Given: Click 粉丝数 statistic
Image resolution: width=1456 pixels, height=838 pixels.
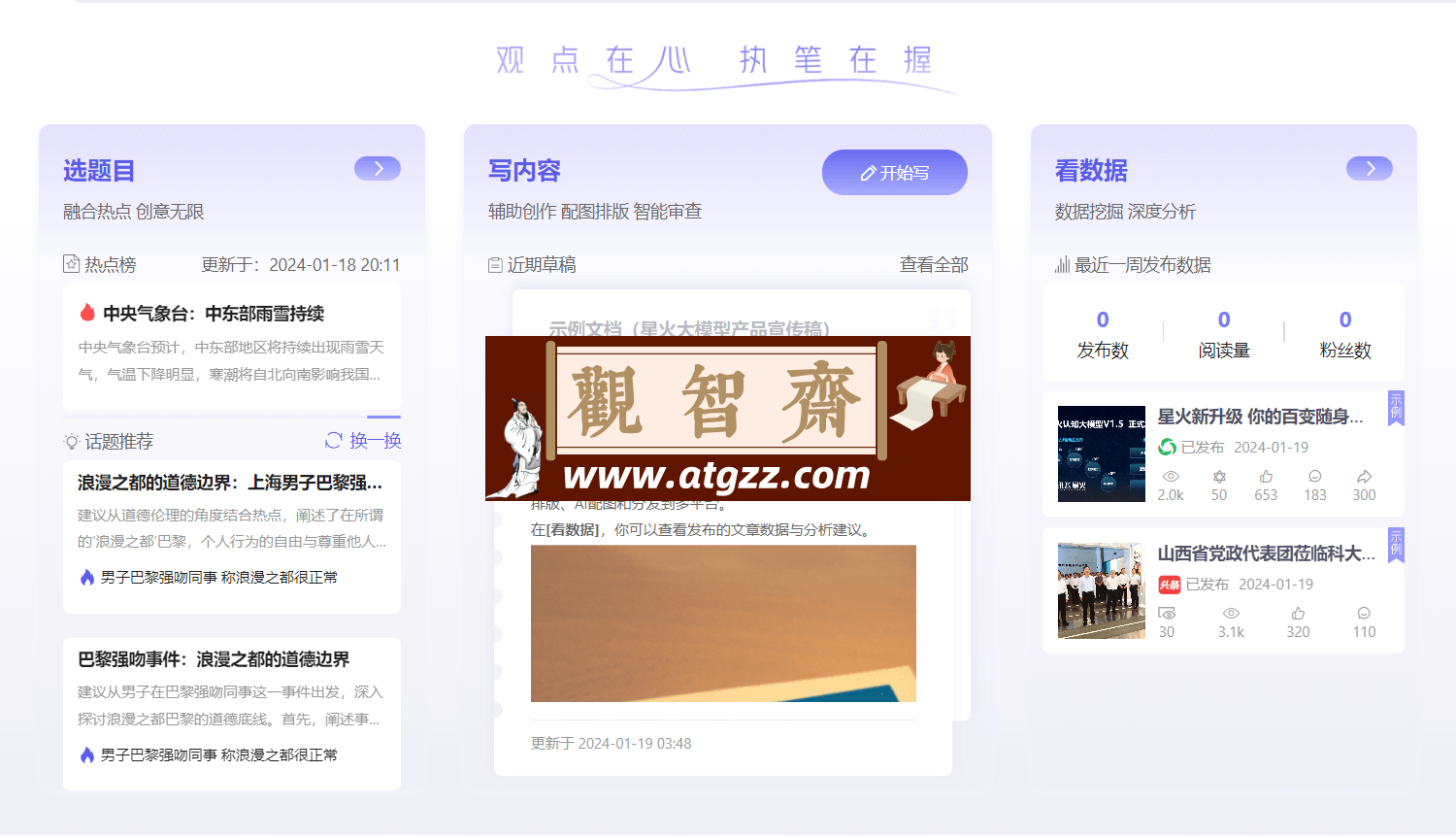Looking at the screenshot, I should coord(1345,335).
